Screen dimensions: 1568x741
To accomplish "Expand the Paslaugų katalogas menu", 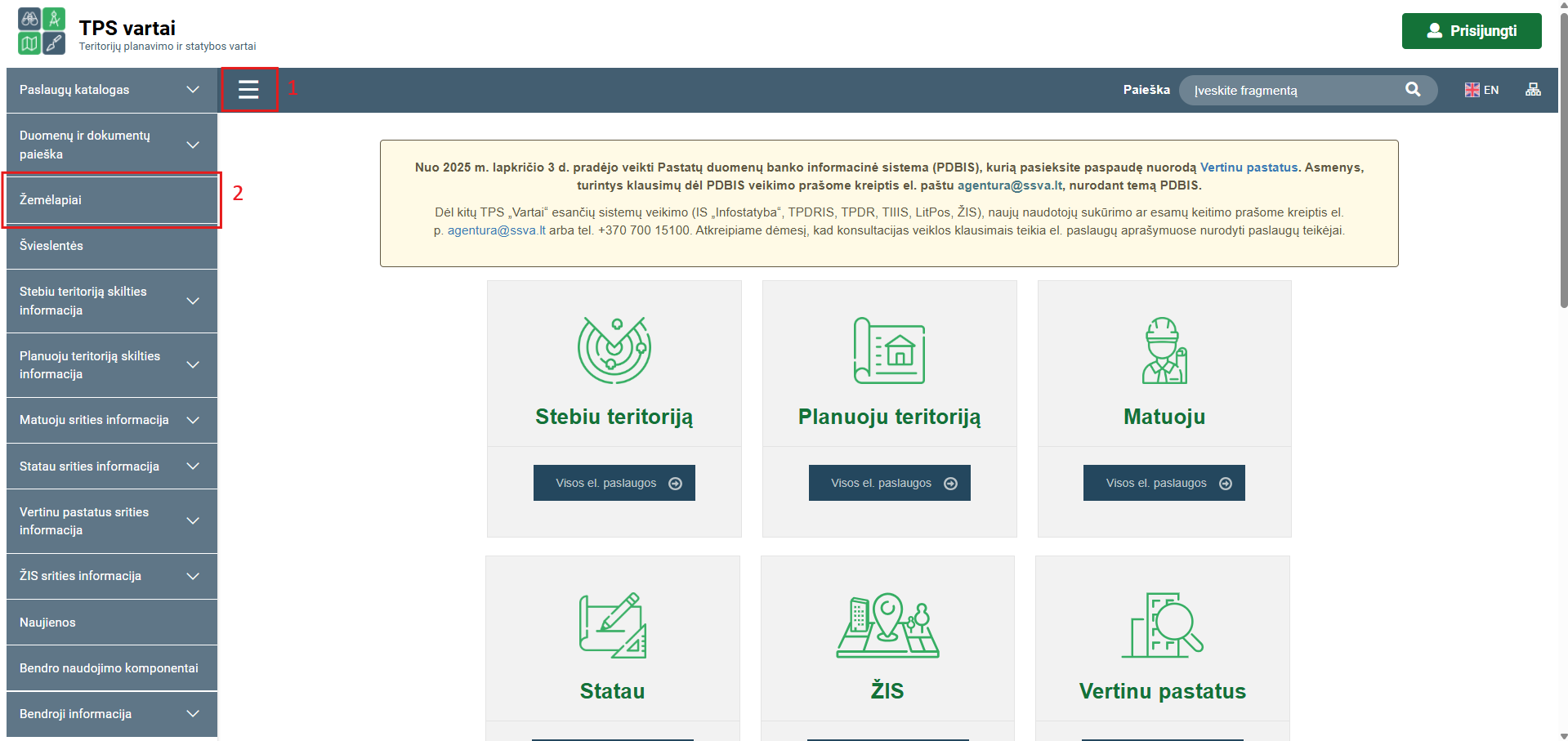I will (193, 90).
